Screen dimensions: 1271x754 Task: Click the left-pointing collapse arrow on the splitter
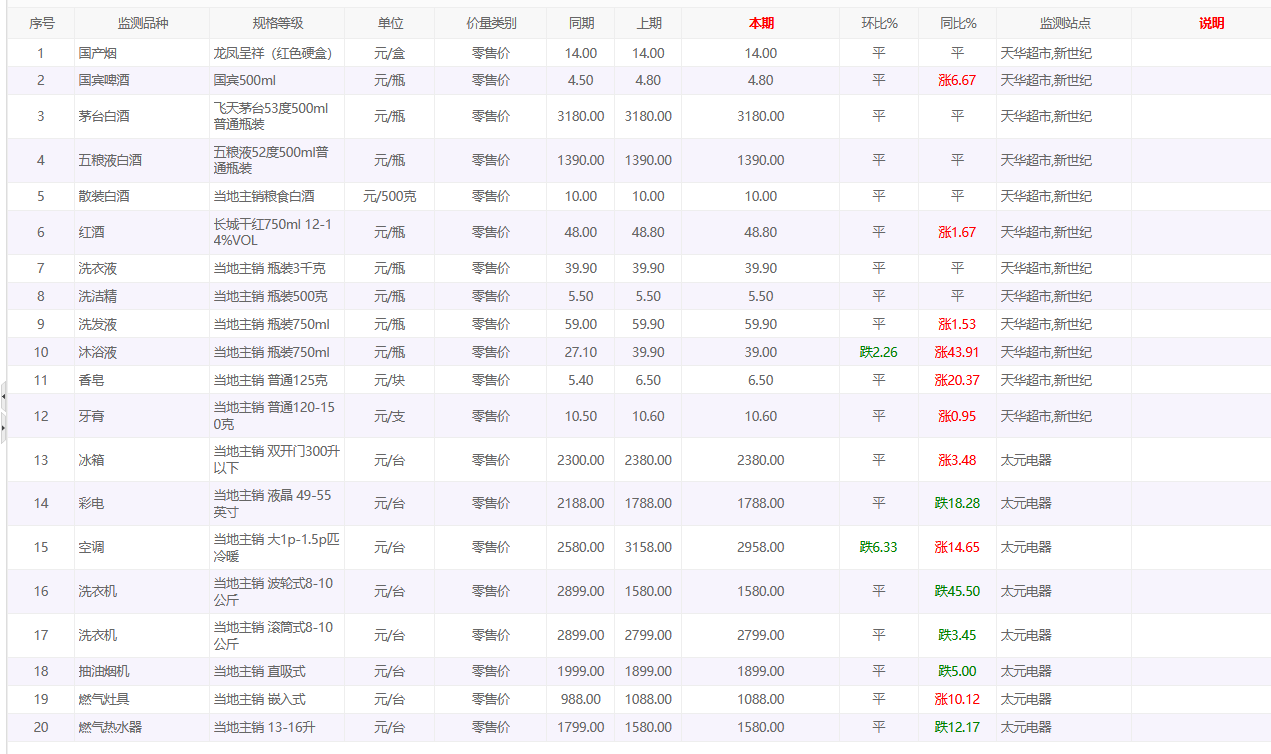coord(3,397)
